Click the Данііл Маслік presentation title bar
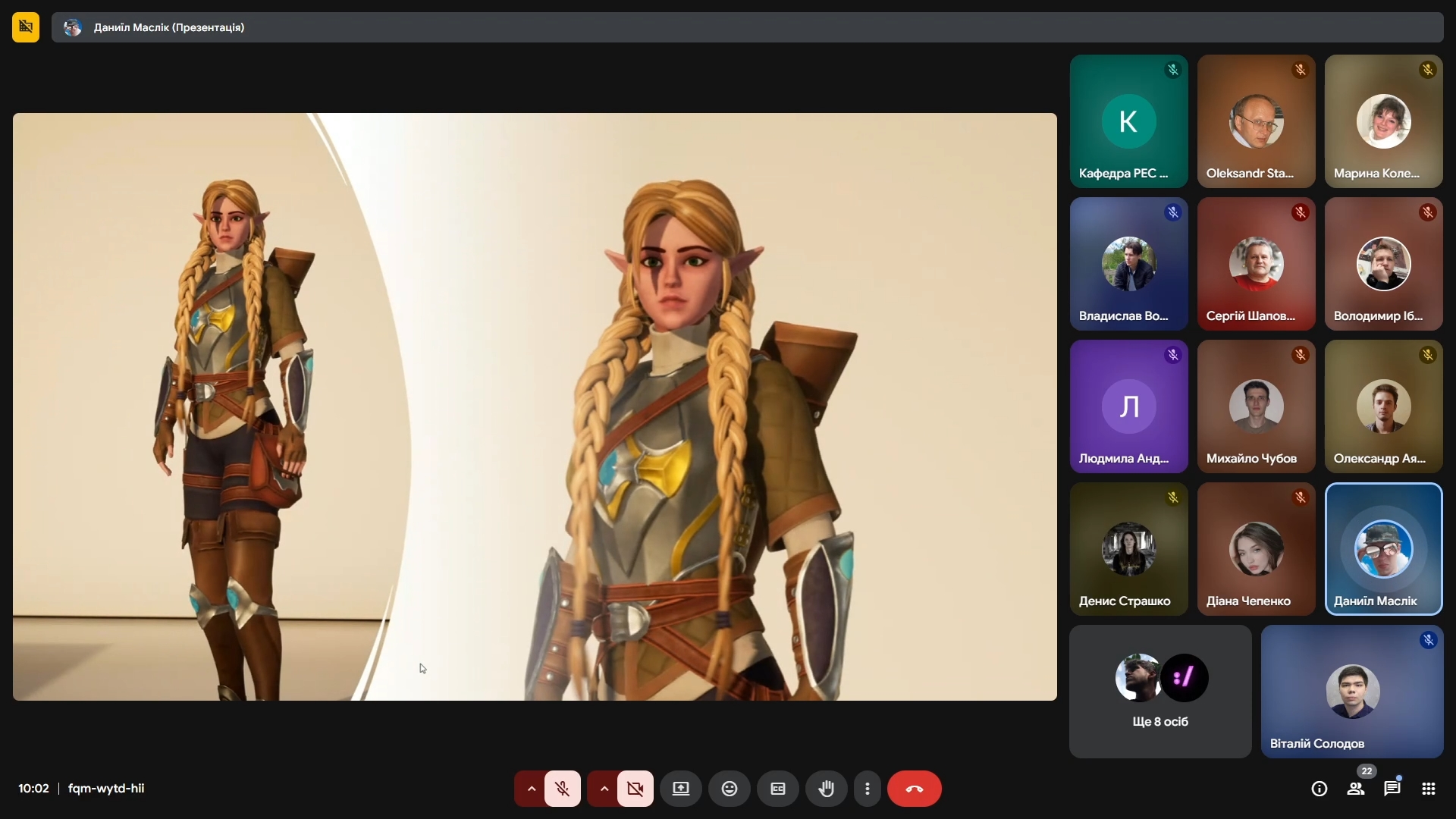Viewport: 1456px width, 819px height. (168, 27)
